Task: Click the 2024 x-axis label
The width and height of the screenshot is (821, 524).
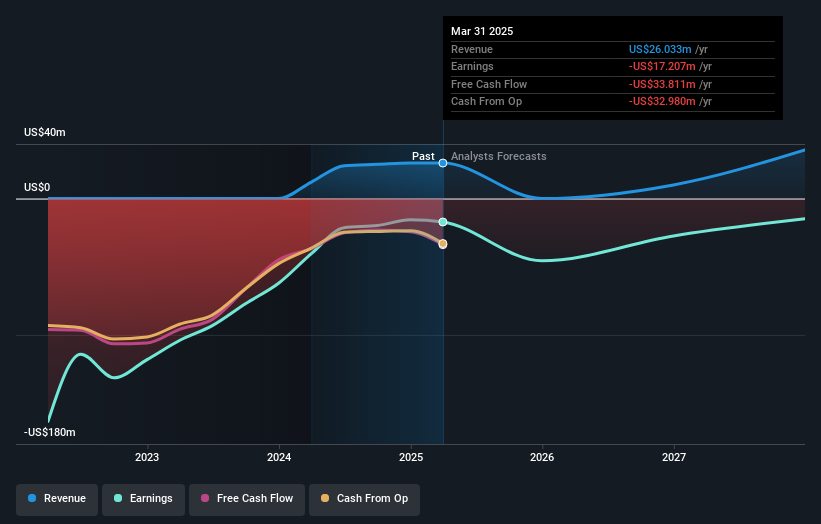Action: 279,458
